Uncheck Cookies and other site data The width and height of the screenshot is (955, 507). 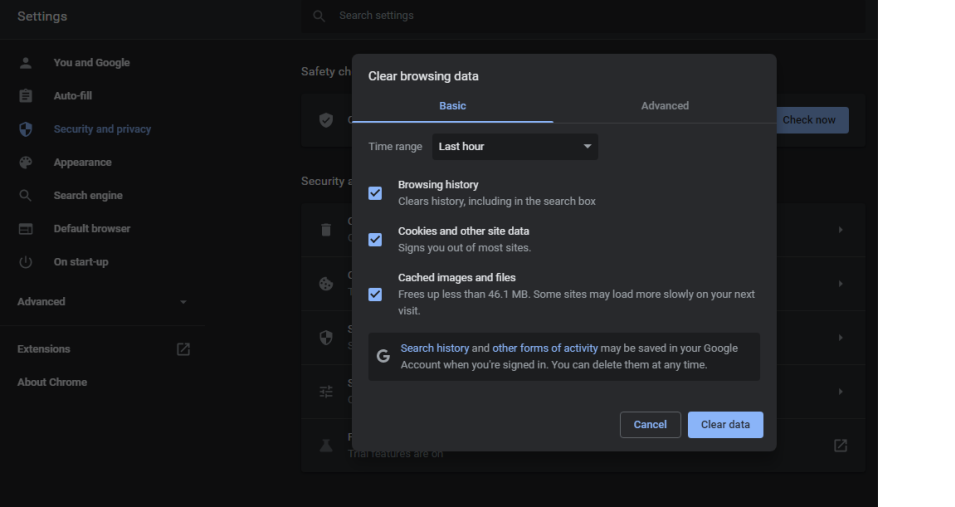tap(375, 240)
